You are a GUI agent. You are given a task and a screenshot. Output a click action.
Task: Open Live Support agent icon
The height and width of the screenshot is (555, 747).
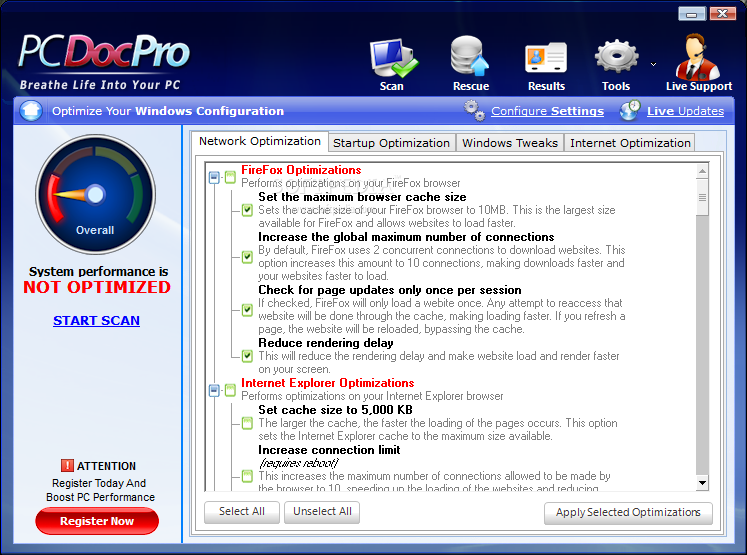coord(697,57)
